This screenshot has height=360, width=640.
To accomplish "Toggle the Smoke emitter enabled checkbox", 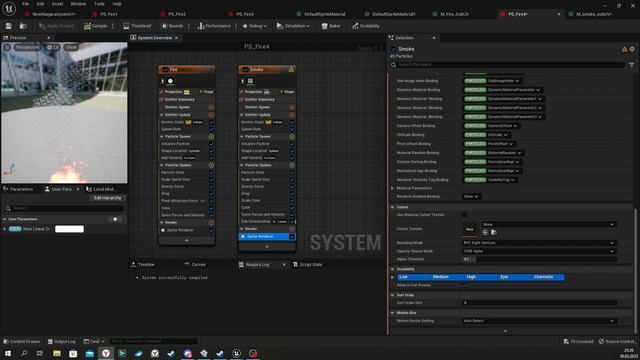I will (245, 69).
